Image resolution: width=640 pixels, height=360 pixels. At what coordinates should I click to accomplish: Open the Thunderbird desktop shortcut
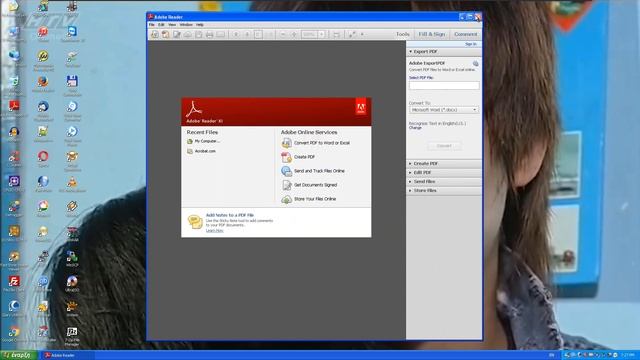(43, 107)
